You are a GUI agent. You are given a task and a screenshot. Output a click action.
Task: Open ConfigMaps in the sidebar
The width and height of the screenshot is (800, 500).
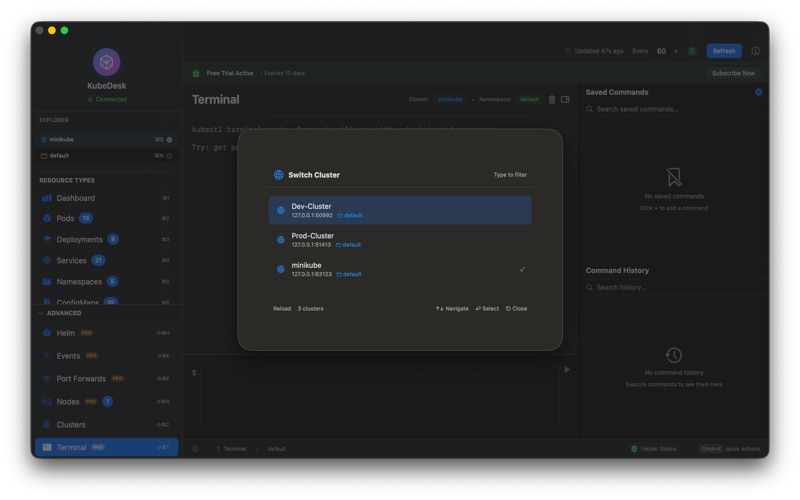(106, 301)
